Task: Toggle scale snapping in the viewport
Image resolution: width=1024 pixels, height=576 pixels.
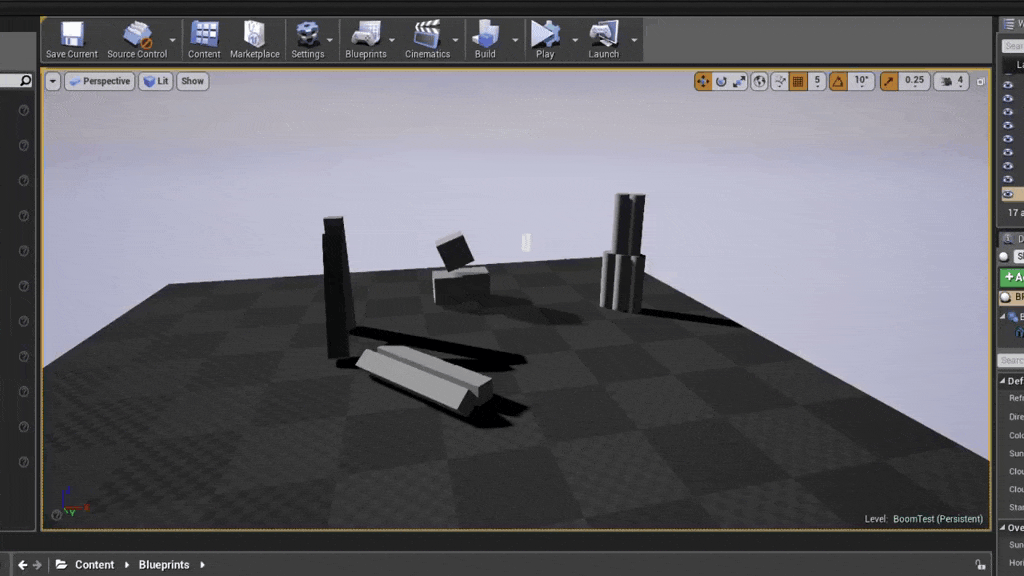Action: tap(889, 81)
